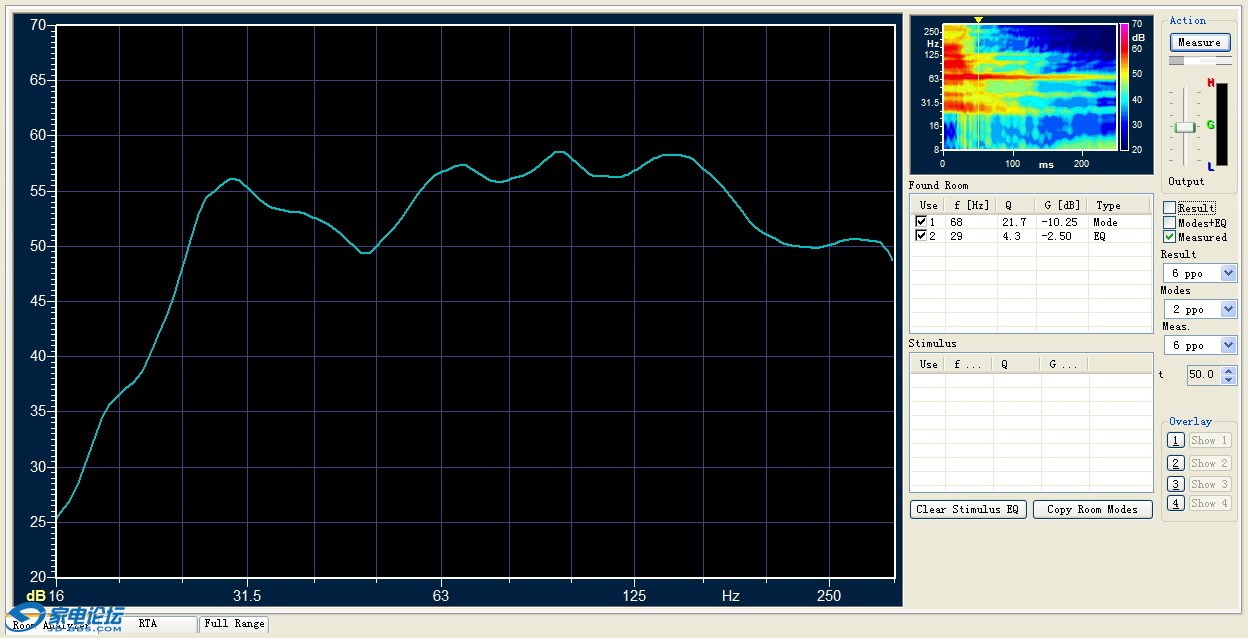This screenshot has width=1248, height=638.
Task: Click the H-G-L input level meter
Action: point(1222,124)
